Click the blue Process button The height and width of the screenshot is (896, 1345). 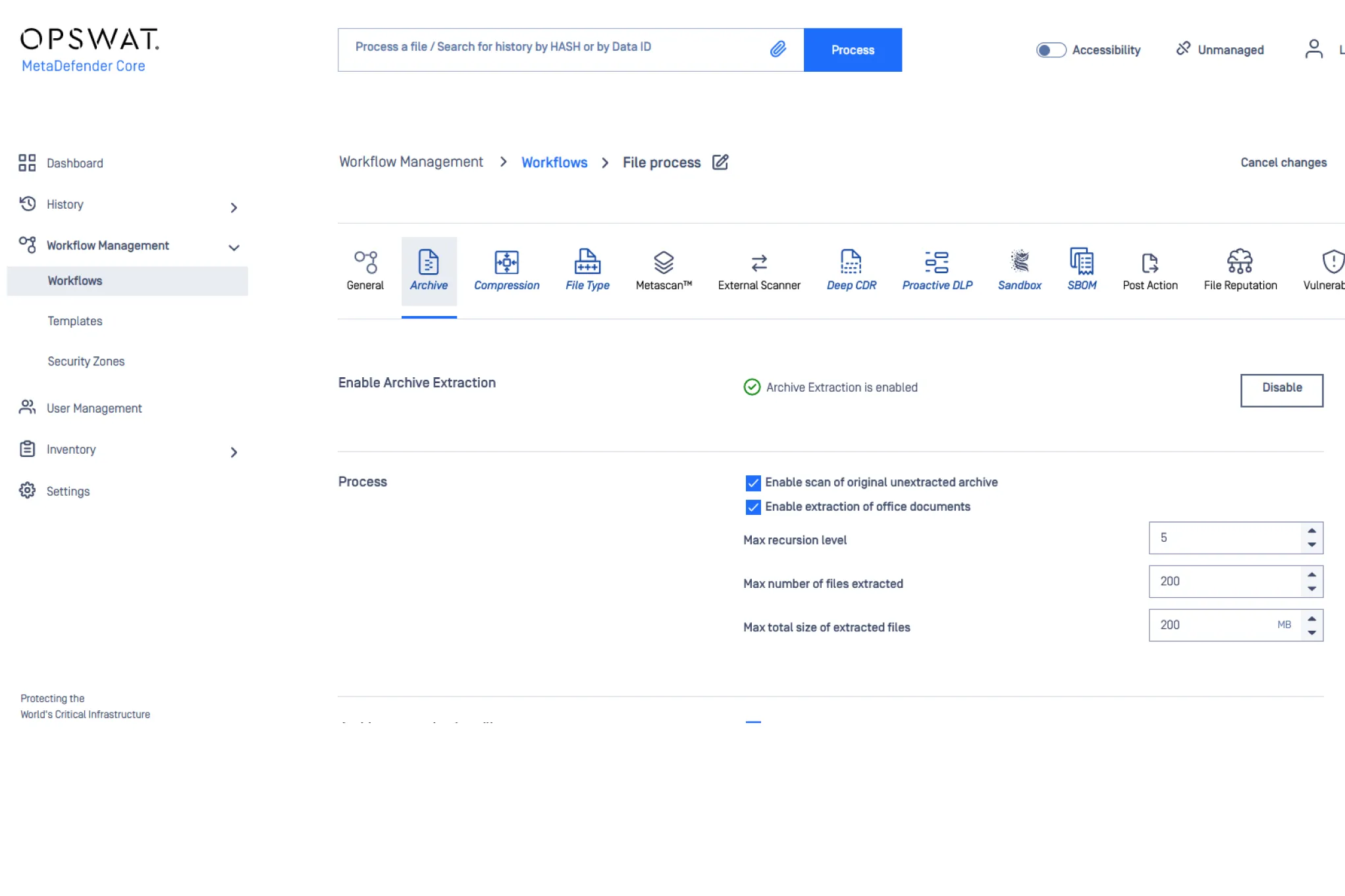pos(852,50)
